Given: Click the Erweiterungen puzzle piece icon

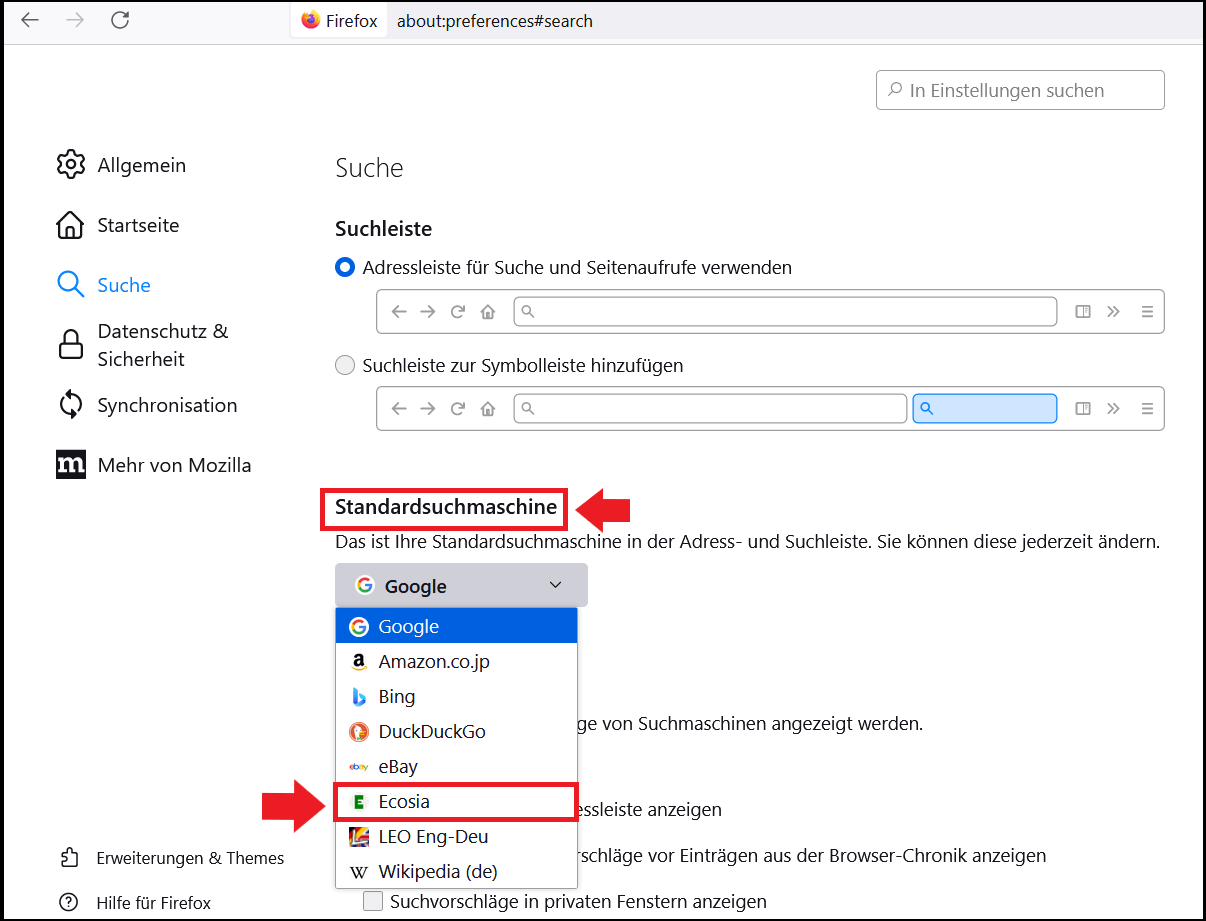Looking at the screenshot, I should pyautogui.click(x=69, y=858).
